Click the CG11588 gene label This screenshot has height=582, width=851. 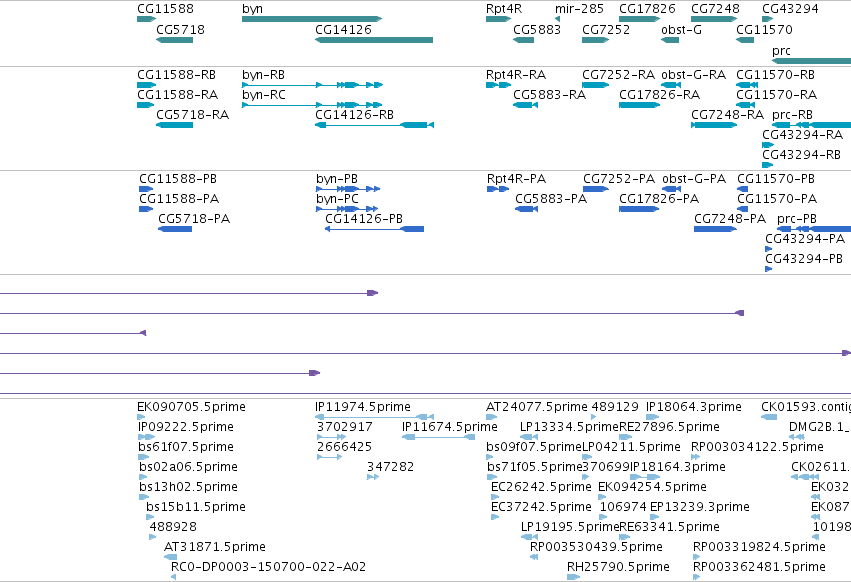click(x=166, y=9)
